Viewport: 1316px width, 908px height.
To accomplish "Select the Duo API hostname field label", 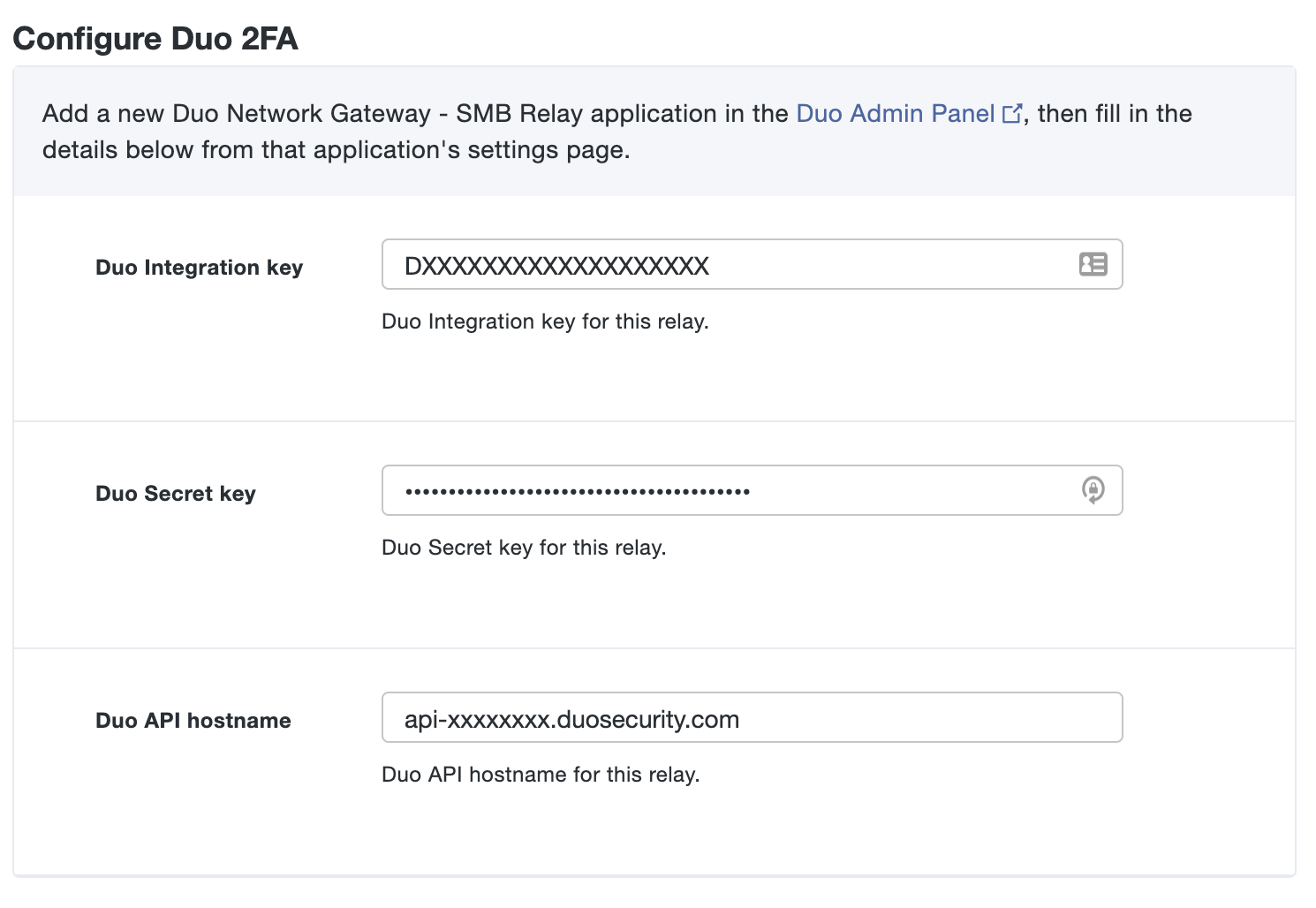I will [193, 720].
